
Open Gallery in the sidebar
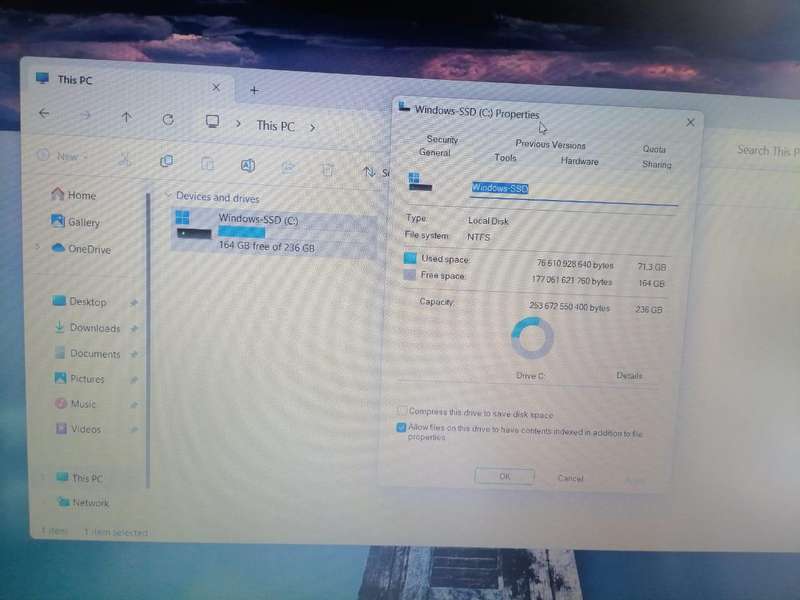tap(76, 221)
